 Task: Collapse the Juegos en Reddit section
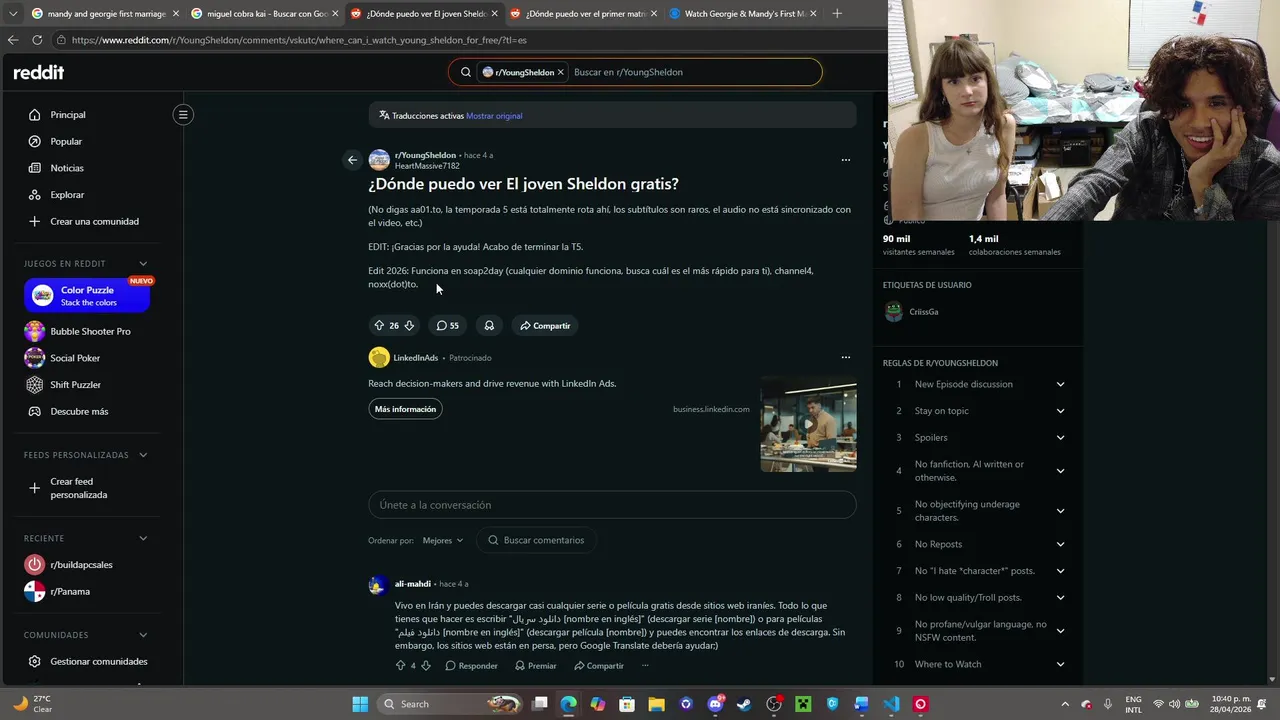coord(143,264)
